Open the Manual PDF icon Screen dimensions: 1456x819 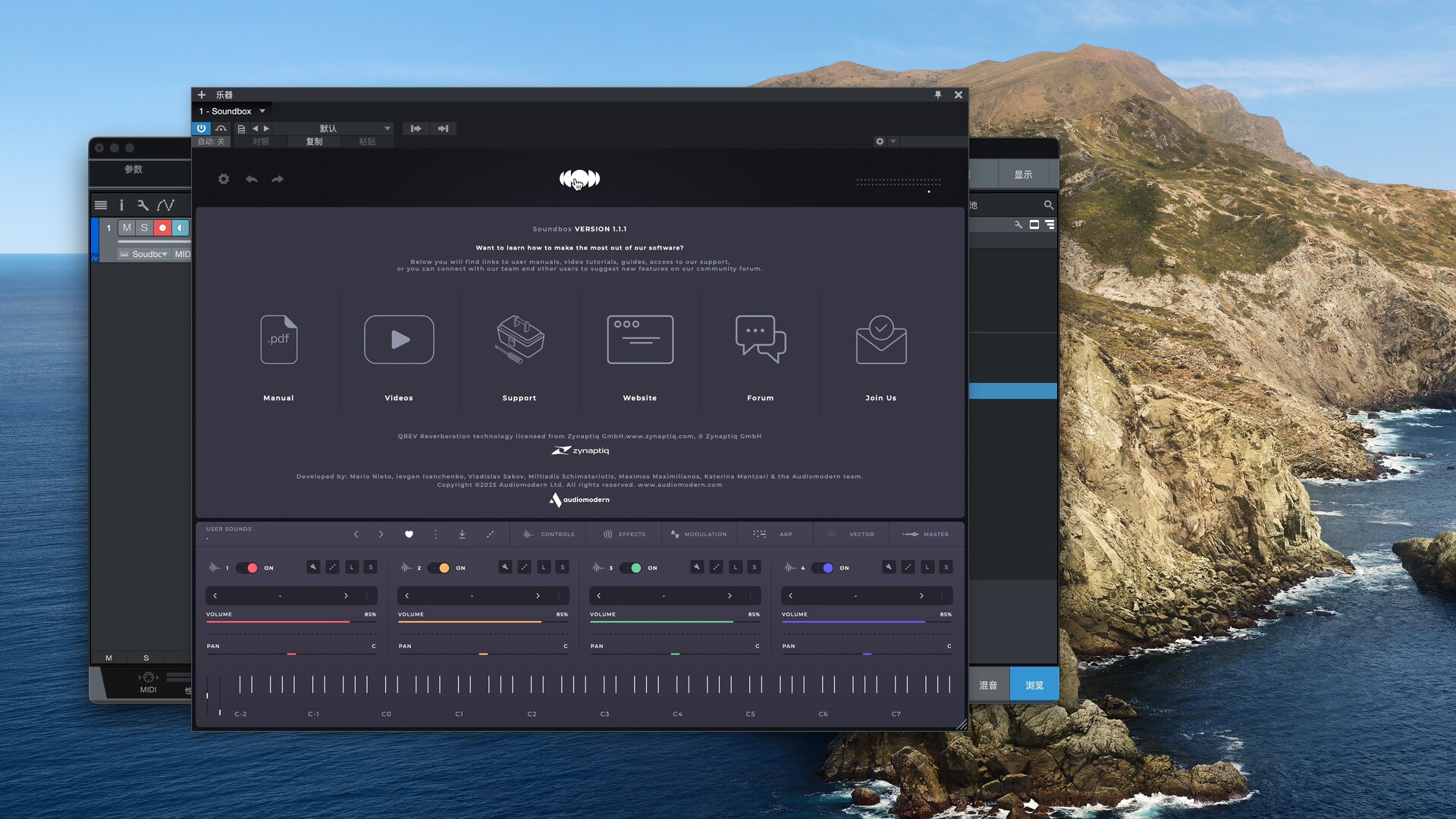click(278, 339)
